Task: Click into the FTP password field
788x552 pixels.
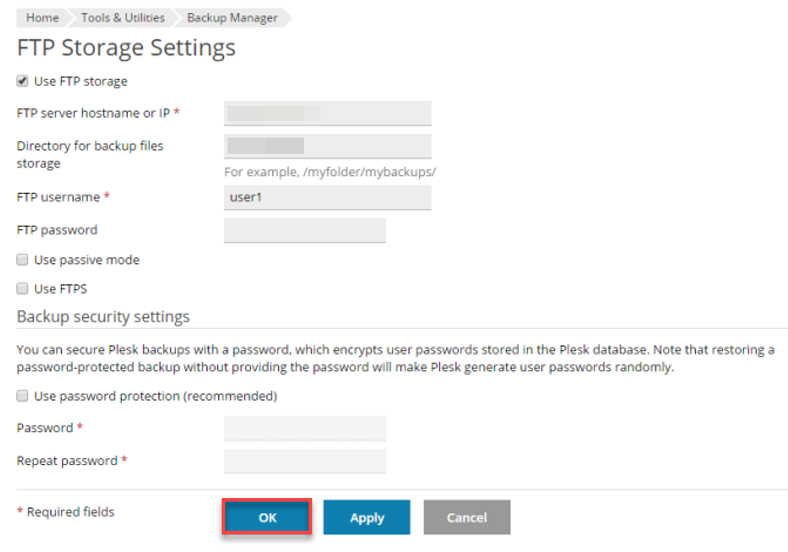Action: pyautogui.click(x=305, y=230)
